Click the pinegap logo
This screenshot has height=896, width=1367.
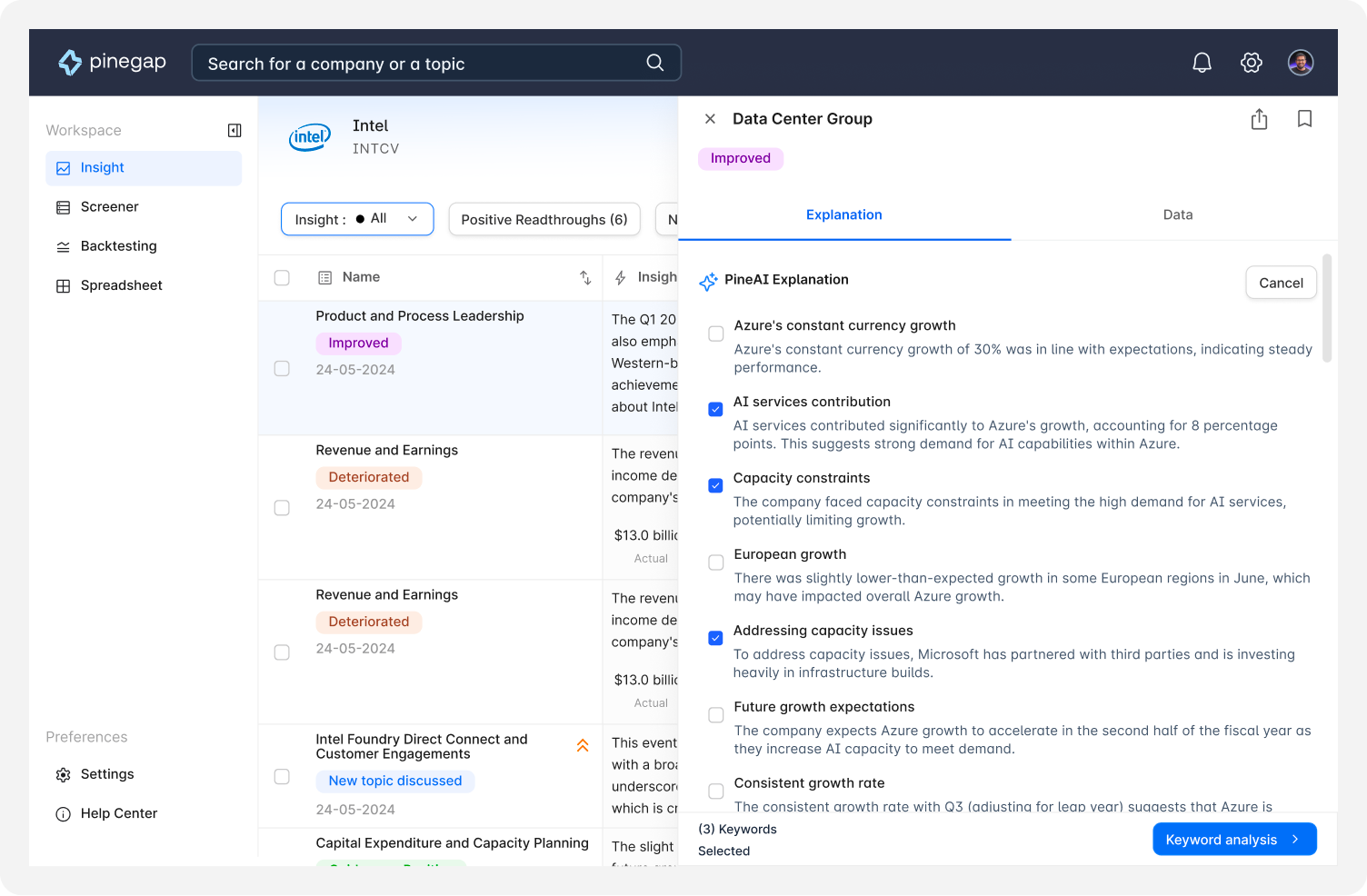click(x=112, y=62)
